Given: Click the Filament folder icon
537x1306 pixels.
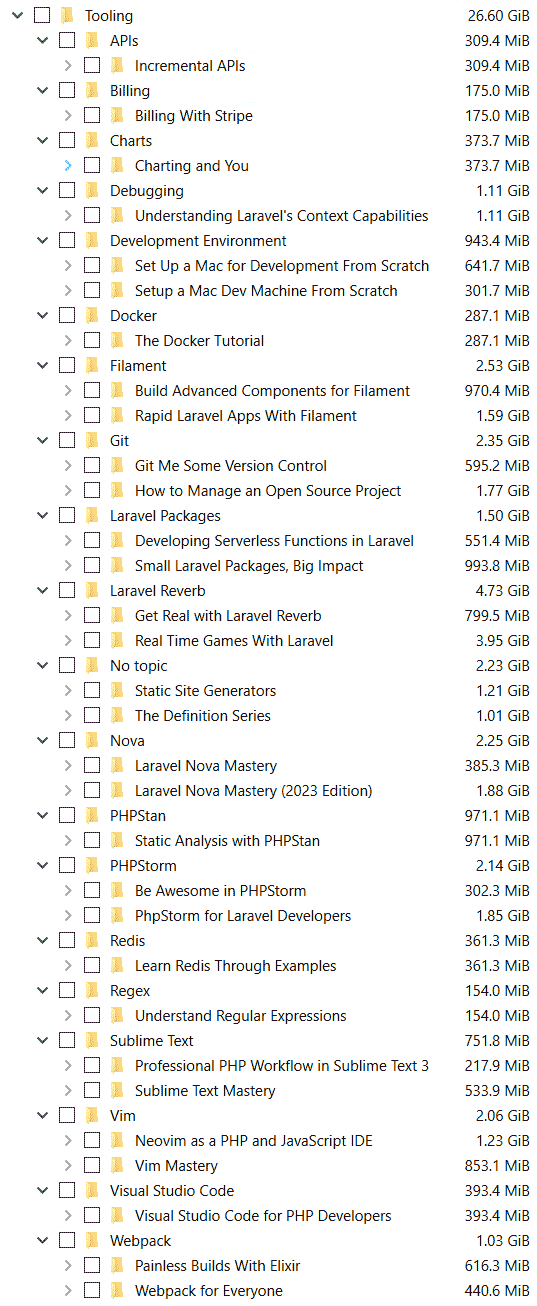Looking at the screenshot, I should point(92,365).
